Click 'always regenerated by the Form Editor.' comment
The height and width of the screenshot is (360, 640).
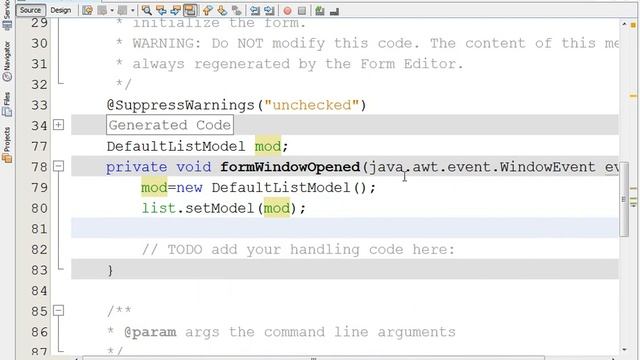298,64
